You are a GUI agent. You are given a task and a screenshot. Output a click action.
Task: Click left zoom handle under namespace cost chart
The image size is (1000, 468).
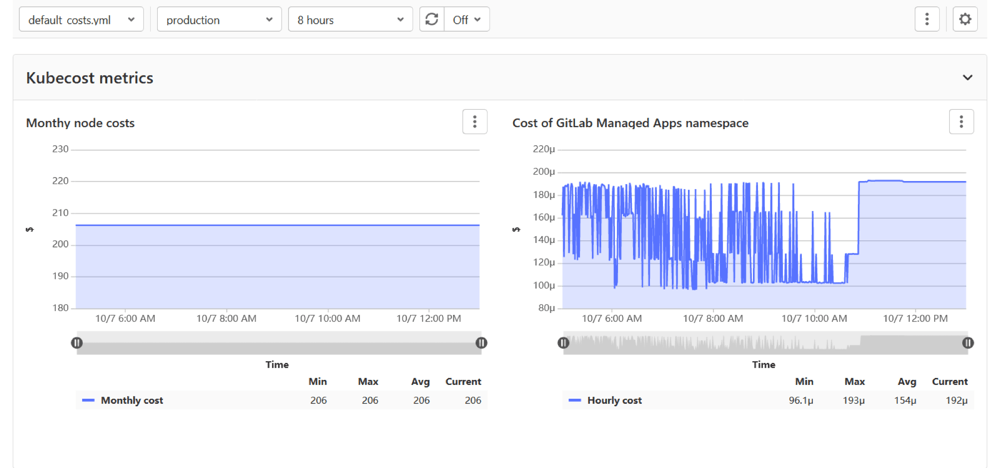(x=564, y=343)
